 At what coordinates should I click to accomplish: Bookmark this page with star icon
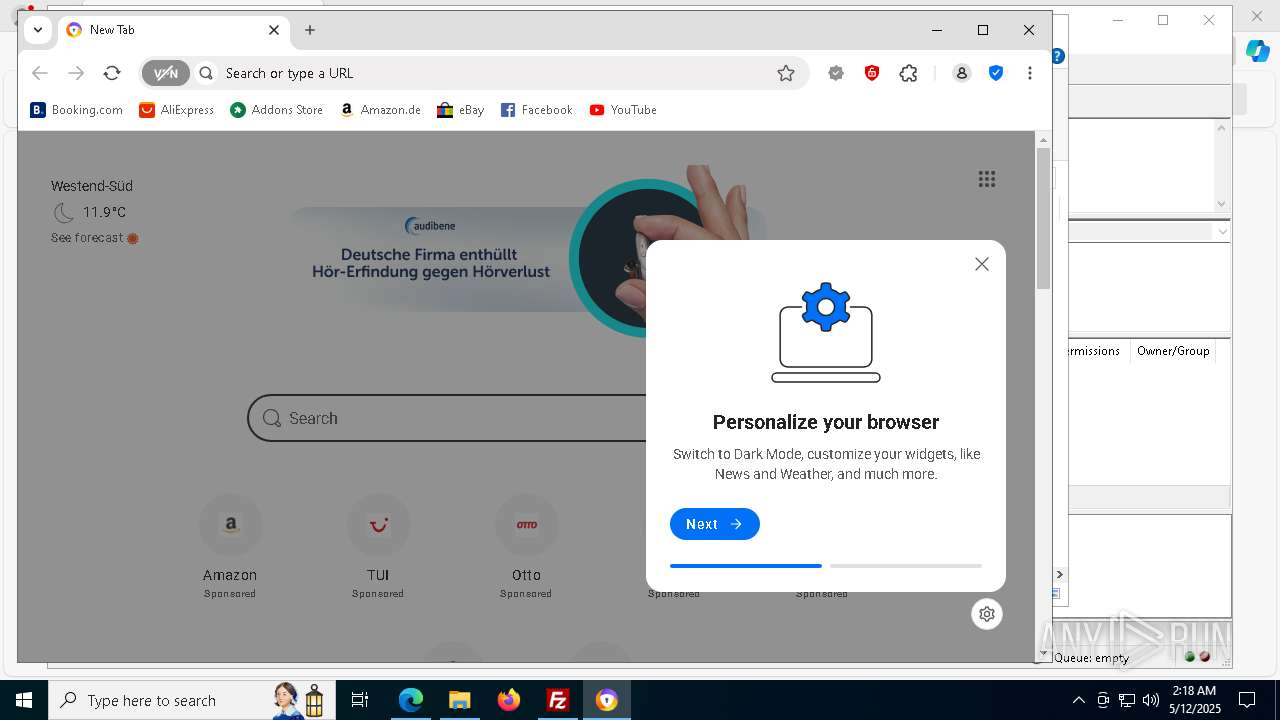(x=786, y=73)
